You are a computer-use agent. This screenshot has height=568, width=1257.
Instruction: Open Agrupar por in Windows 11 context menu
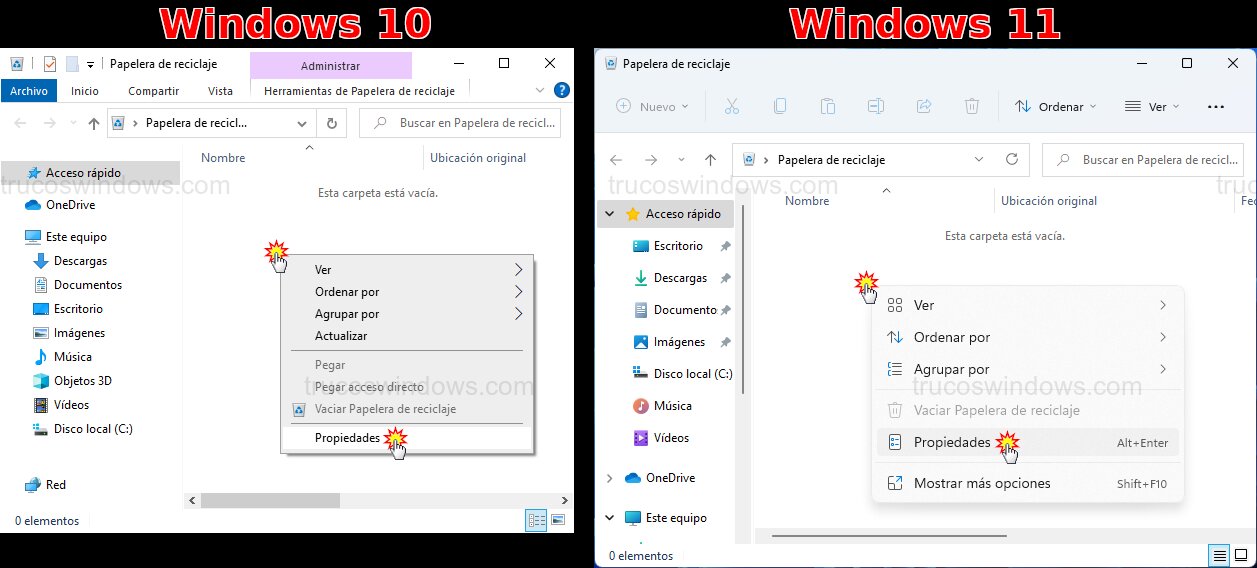pos(1028,369)
